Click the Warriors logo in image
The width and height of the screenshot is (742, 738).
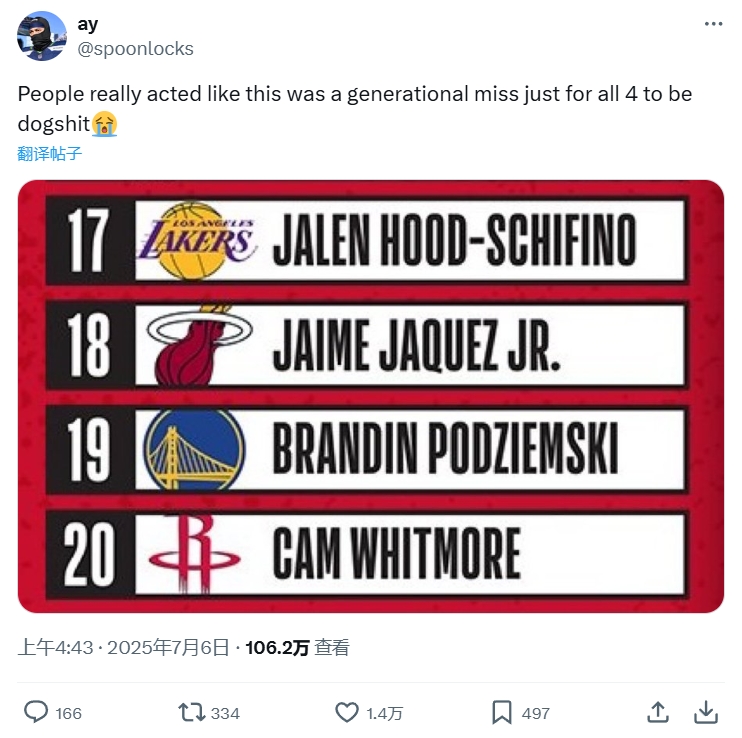pyautogui.click(x=193, y=449)
